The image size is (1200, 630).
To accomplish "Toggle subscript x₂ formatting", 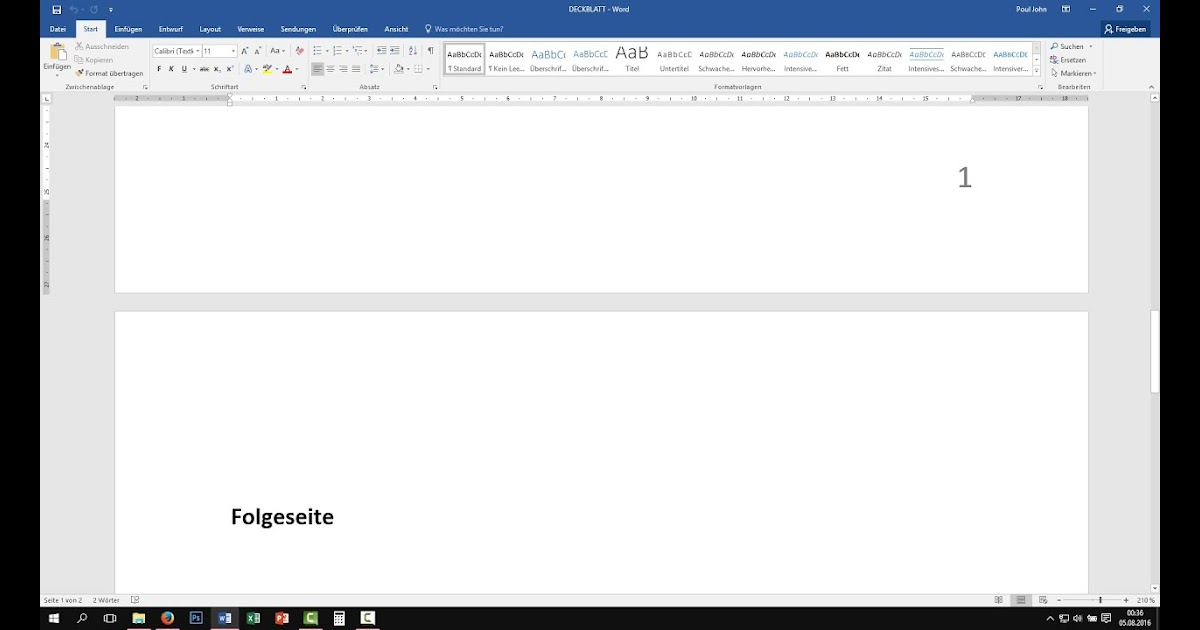I will 218,69.
